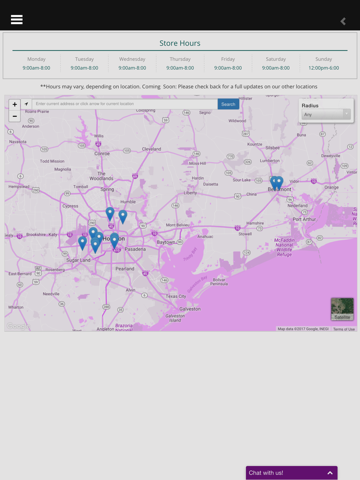Open the hamburger menu
Screen dimensions: 360x480
(17, 19)
